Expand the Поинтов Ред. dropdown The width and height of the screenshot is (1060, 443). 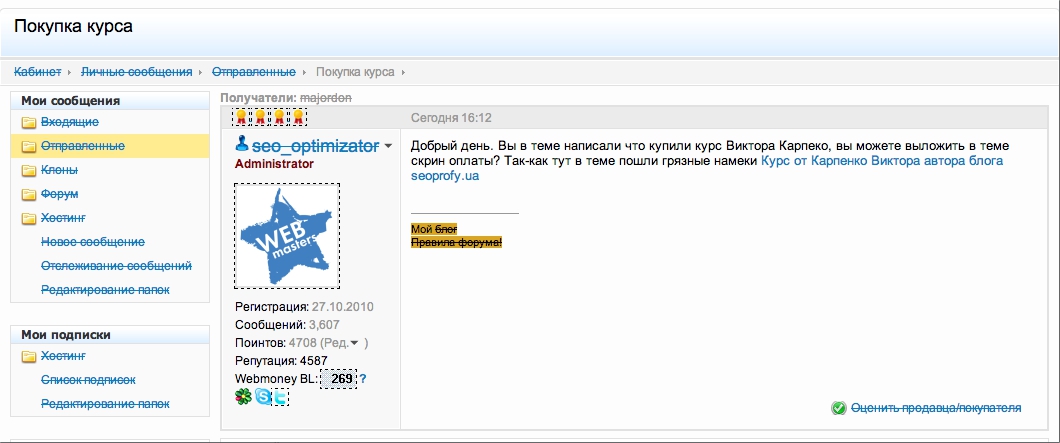point(354,343)
